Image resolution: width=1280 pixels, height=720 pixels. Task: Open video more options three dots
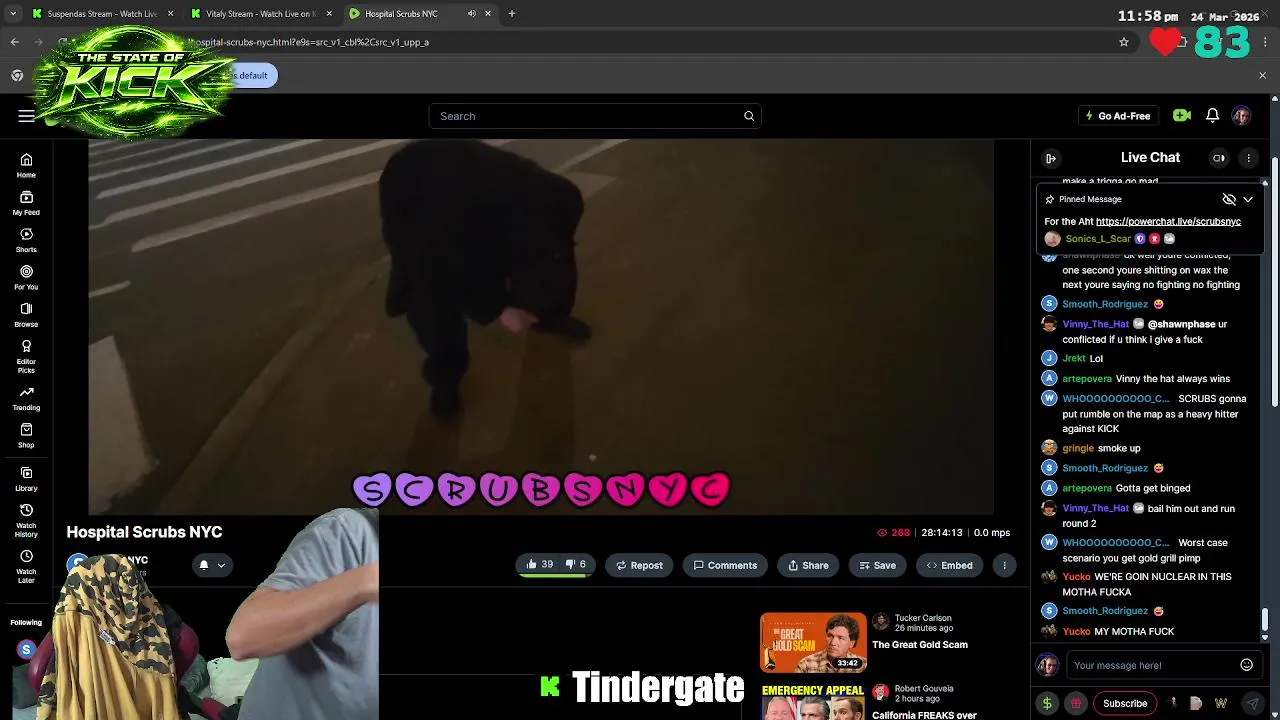pyautogui.click(x=1004, y=565)
